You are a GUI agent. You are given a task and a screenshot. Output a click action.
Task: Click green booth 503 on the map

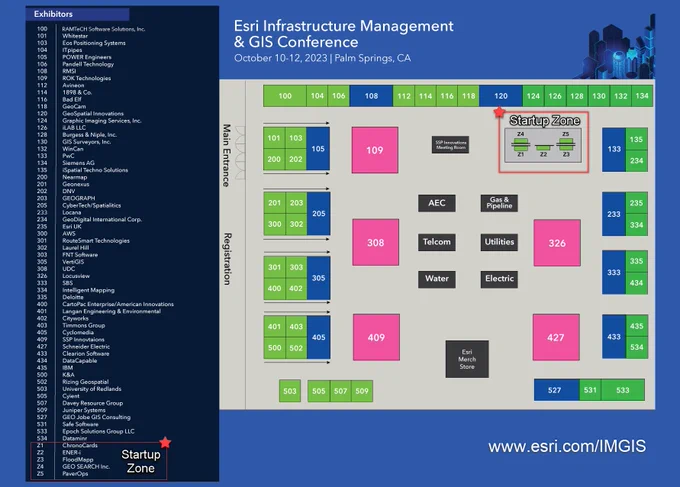(x=290, y=391)
